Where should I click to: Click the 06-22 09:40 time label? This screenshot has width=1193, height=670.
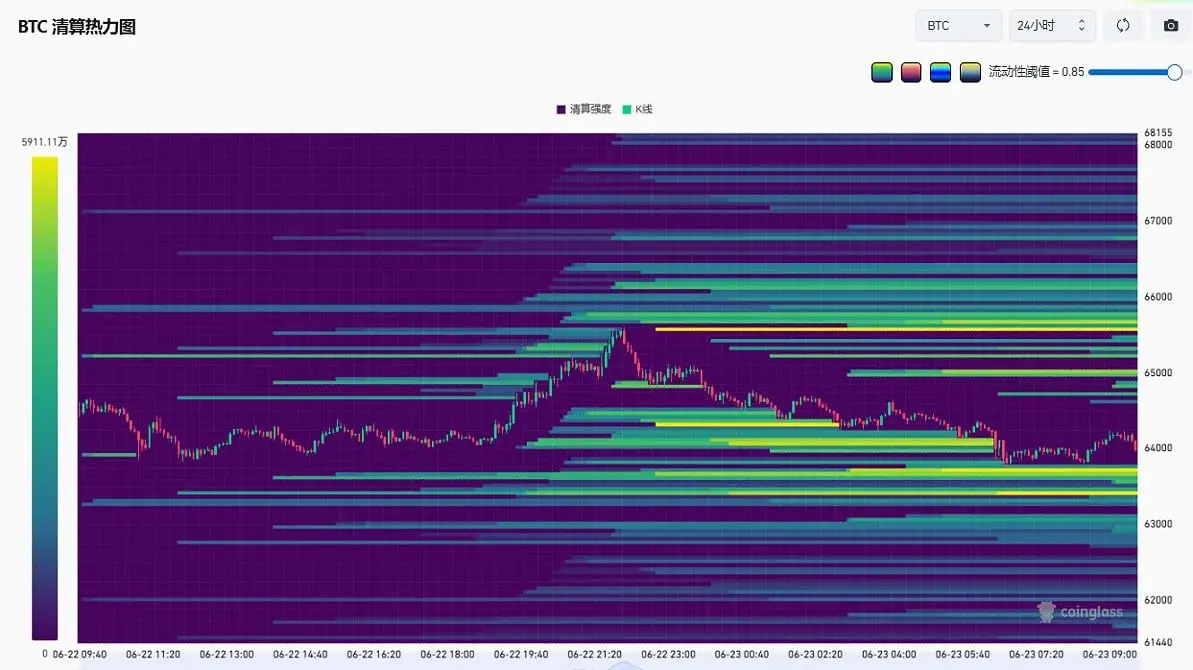tap(79, 655)
